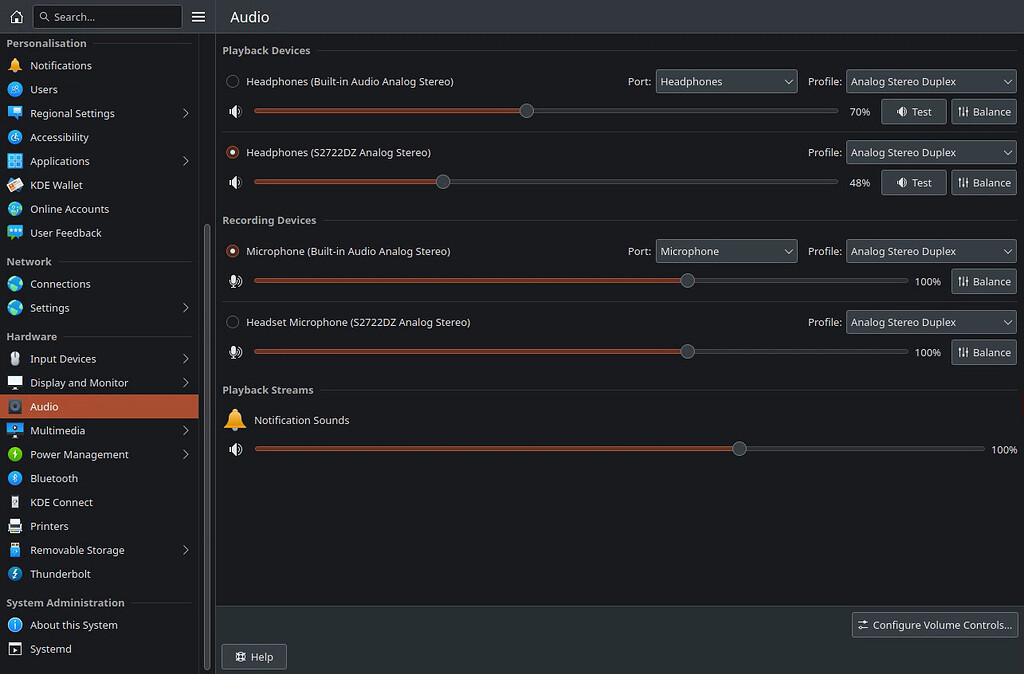Click the home icon in the sidebar
The width and height of the screenshot is (1024, 674).
tap(15, 16)
